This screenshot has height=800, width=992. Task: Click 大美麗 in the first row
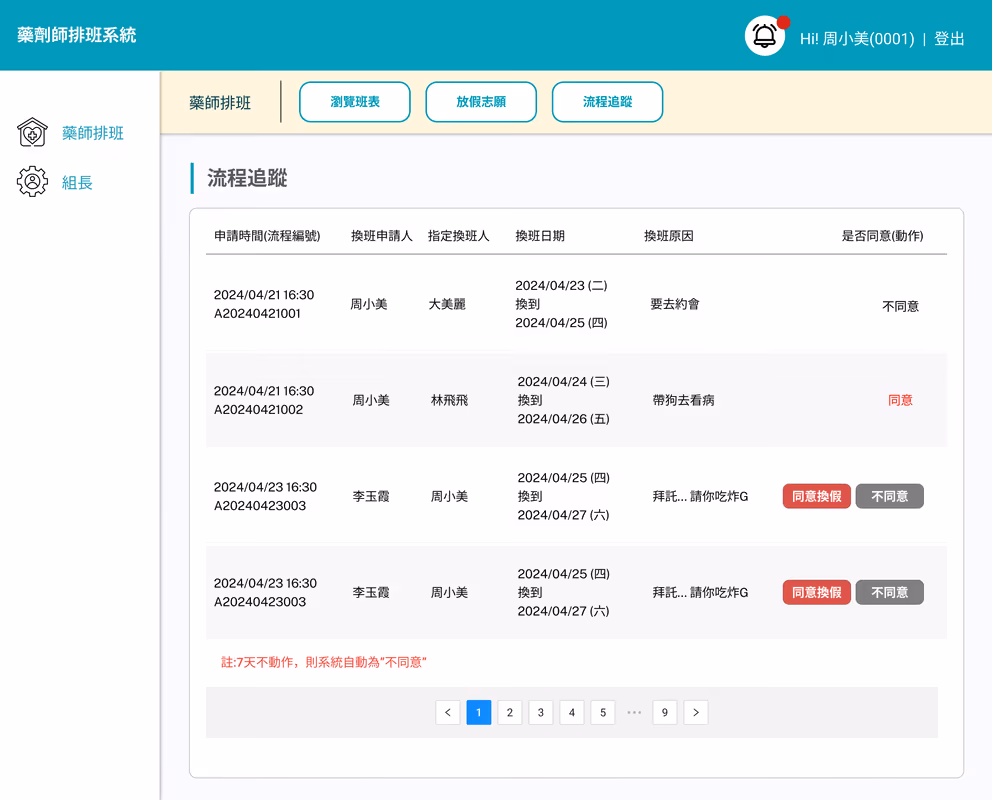click(447, 304)
